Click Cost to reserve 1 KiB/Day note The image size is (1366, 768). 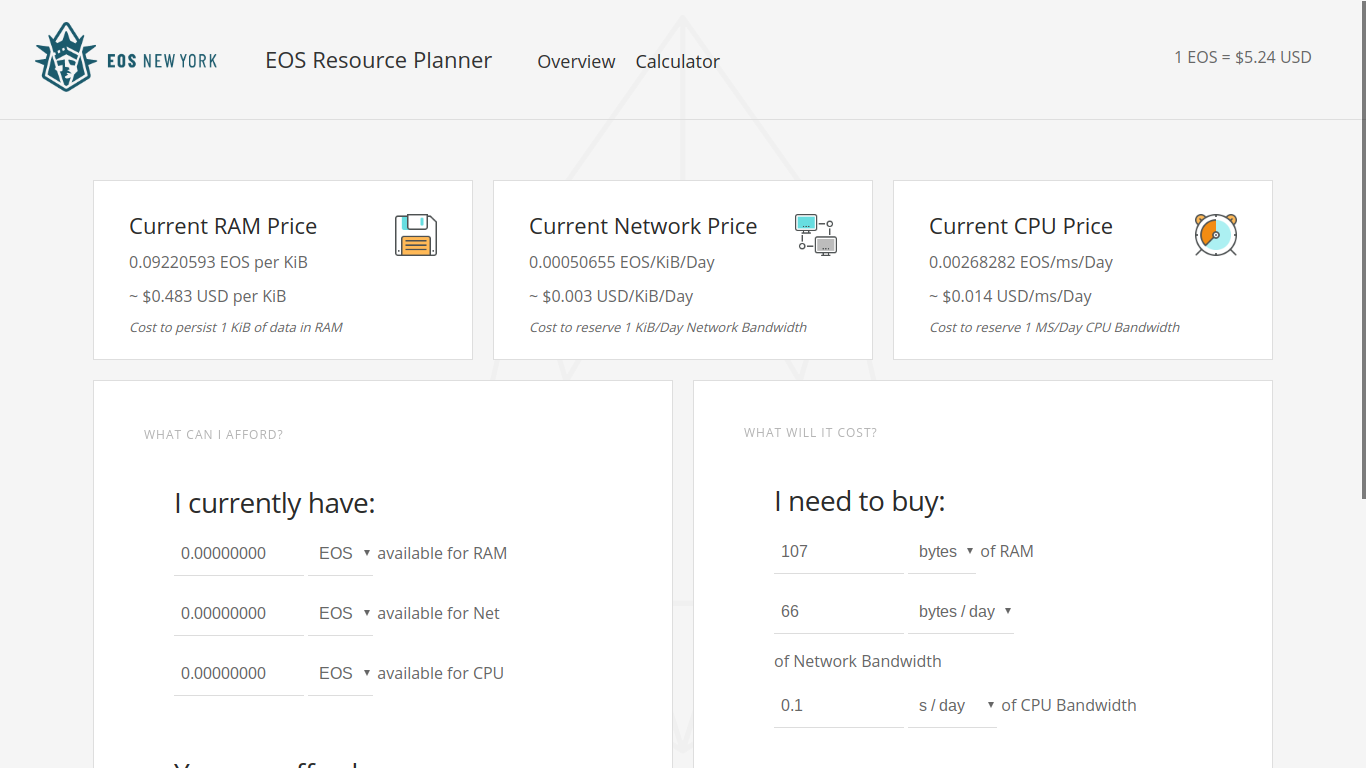click(x=668, y=328)
